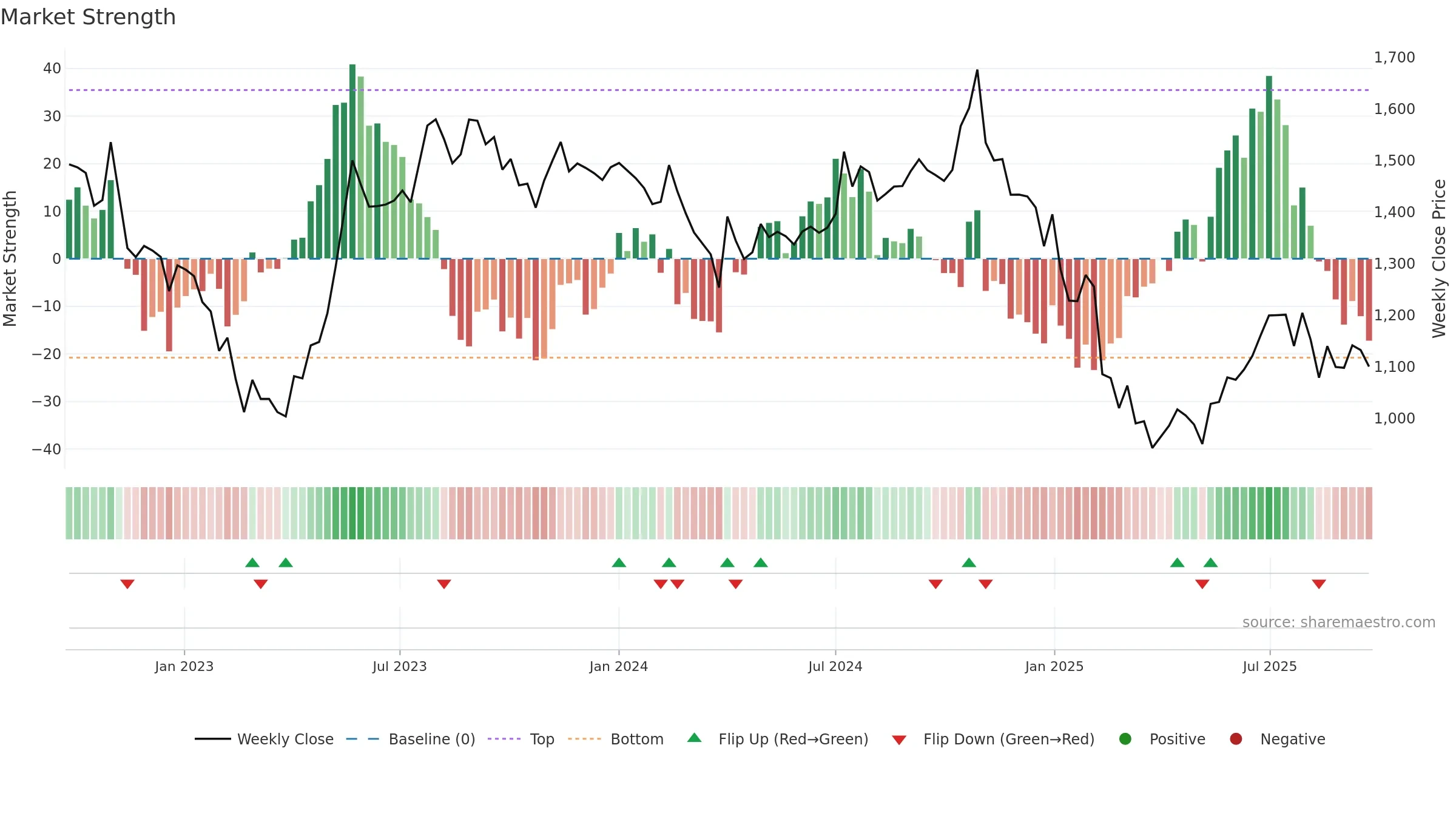Click the purple dotted Top threshold line
This screenshot has height=819, width=1456.
tap(719, 90)
